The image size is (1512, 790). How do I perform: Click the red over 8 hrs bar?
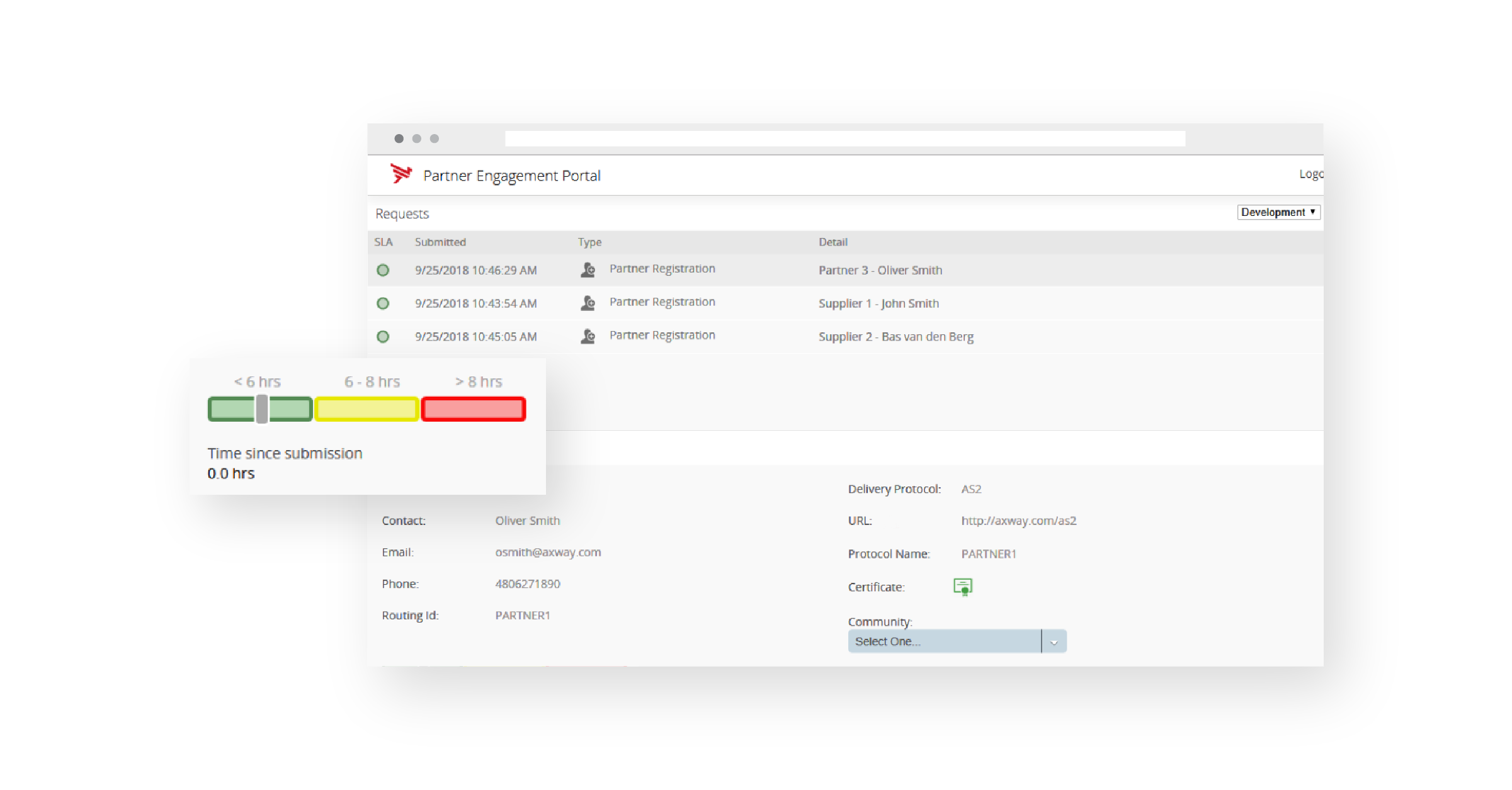coord(474,409)
